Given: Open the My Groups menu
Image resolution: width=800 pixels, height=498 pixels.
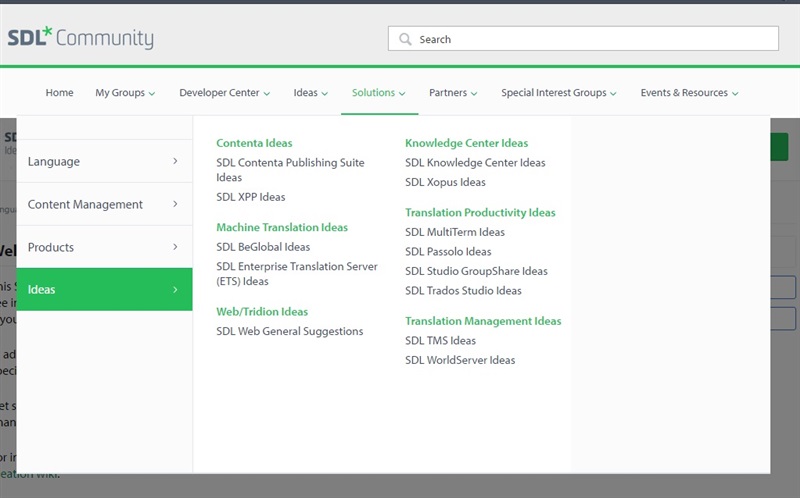Looking at the screenshot, I should 125,92.
